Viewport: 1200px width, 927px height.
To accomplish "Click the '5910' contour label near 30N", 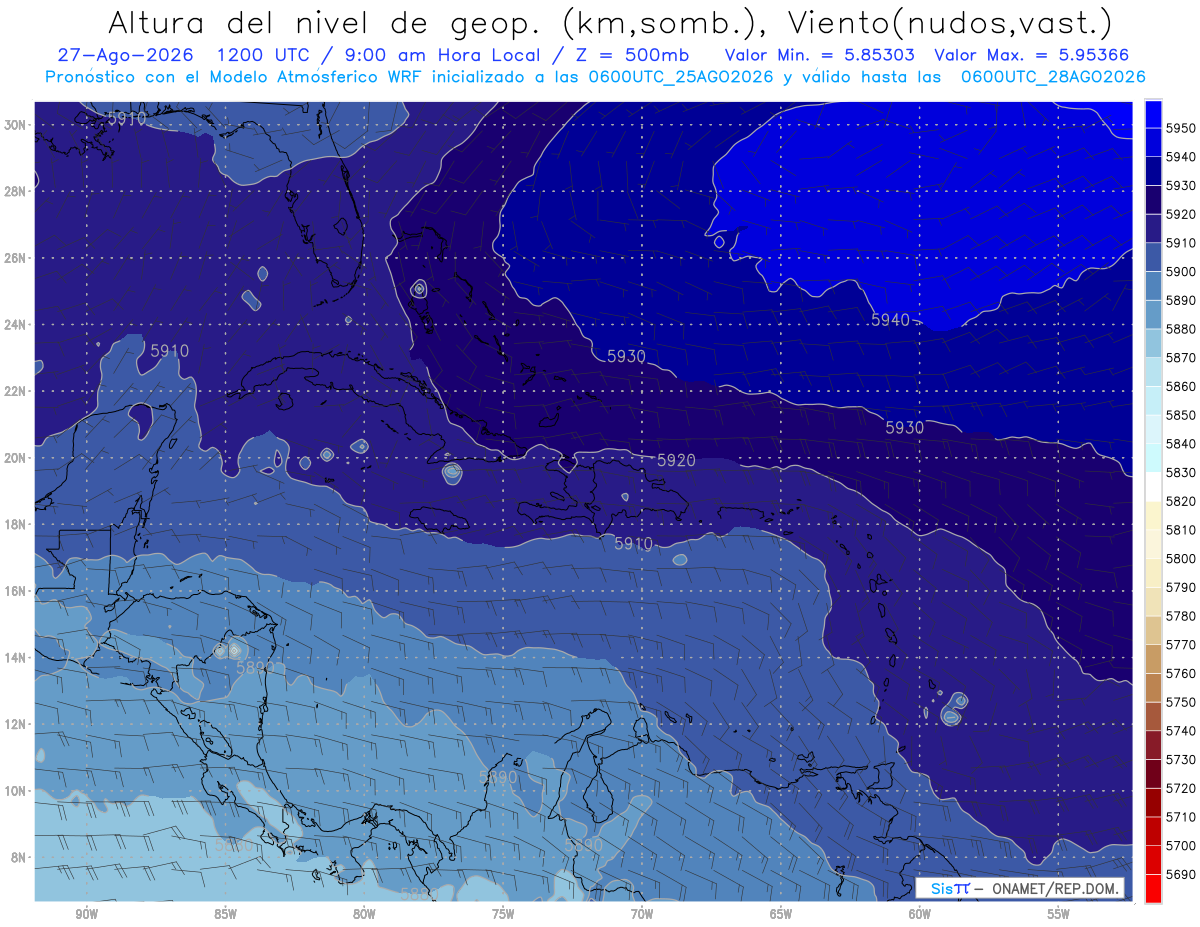I will point(127,118).
